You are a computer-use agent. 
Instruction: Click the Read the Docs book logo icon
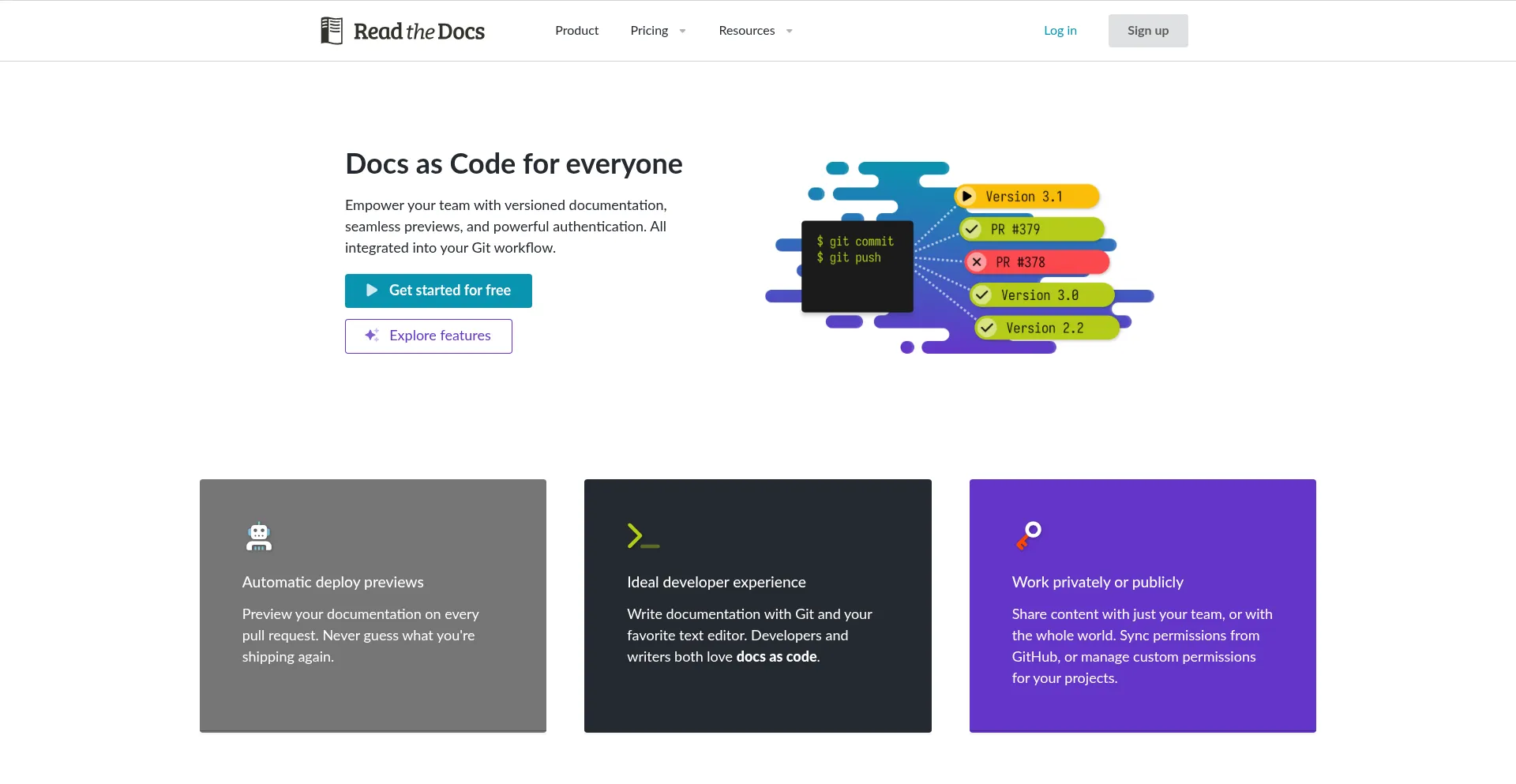pyautogui.click(x=332, y=31)
